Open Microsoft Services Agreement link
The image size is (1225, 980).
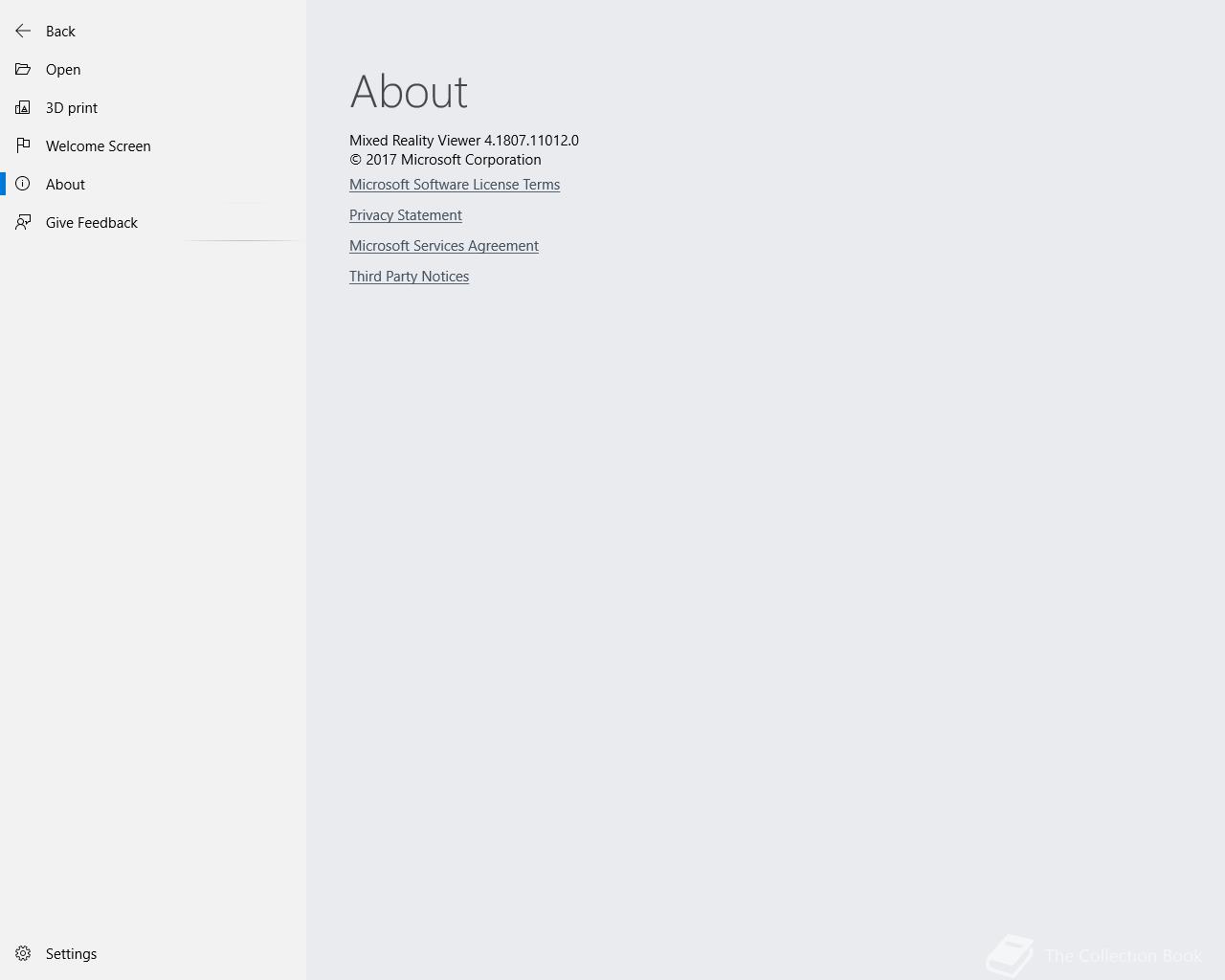pos(444,246)
